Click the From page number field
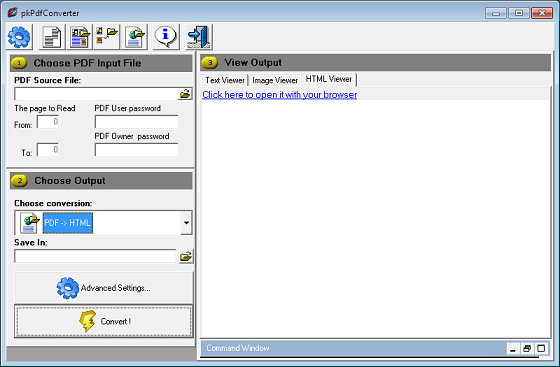Image resolution: width=560 pixels, height=367 pixels. pyautogui.click(x=48, y=122)
